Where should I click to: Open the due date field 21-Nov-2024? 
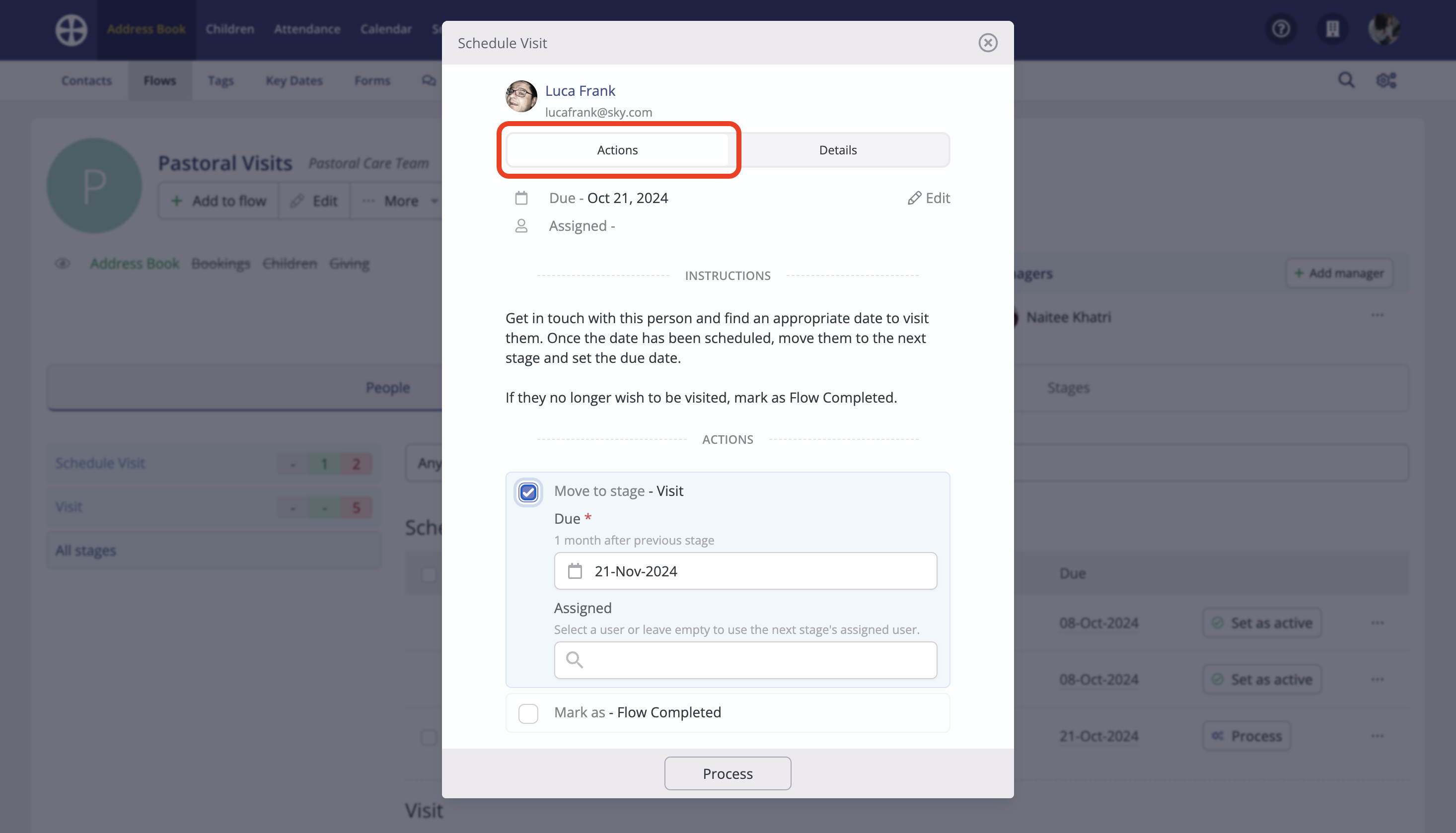pos(745,571)
